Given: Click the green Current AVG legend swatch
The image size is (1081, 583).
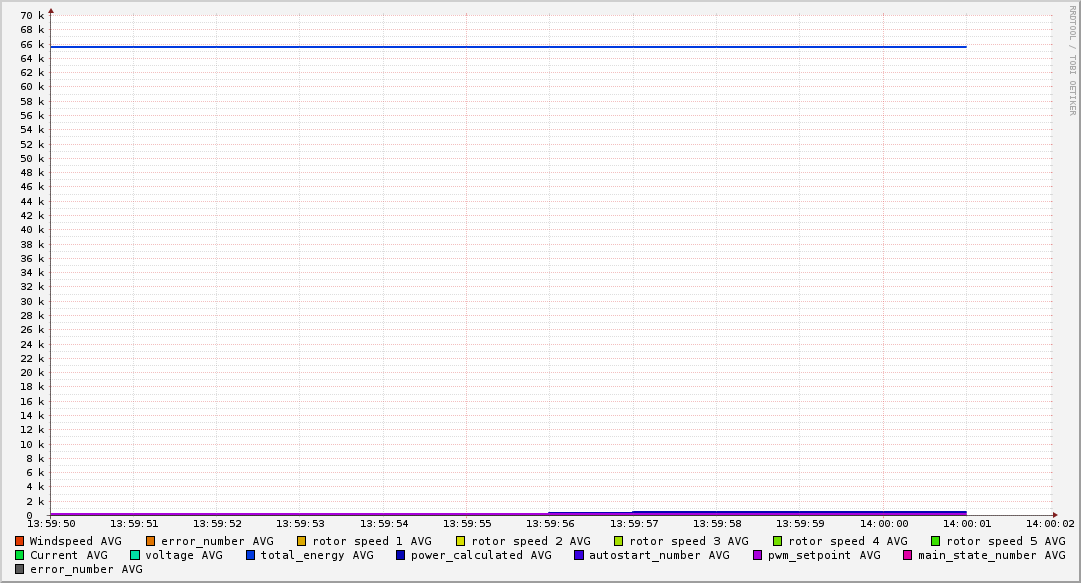Looking at the screenshot, I should tap(19, 555).
